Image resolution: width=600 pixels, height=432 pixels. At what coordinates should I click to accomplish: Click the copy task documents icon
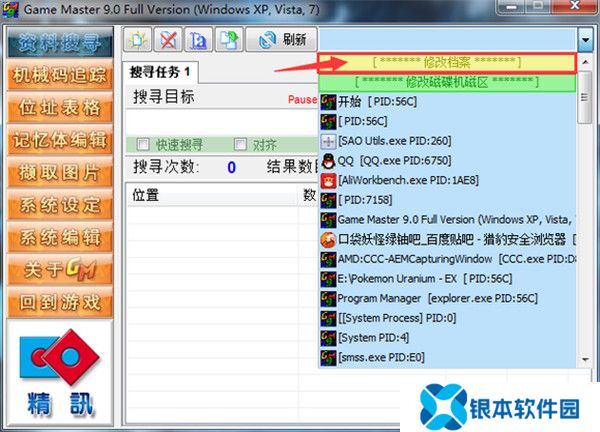coord(229,39)
